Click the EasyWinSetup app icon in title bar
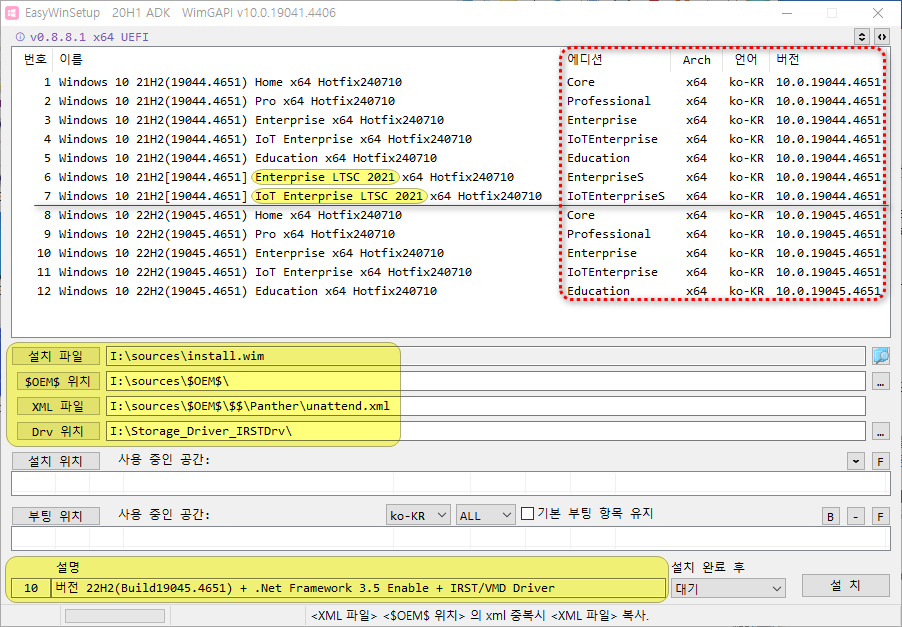This screenshot has width=902, height=627. (x=12, y=13)
